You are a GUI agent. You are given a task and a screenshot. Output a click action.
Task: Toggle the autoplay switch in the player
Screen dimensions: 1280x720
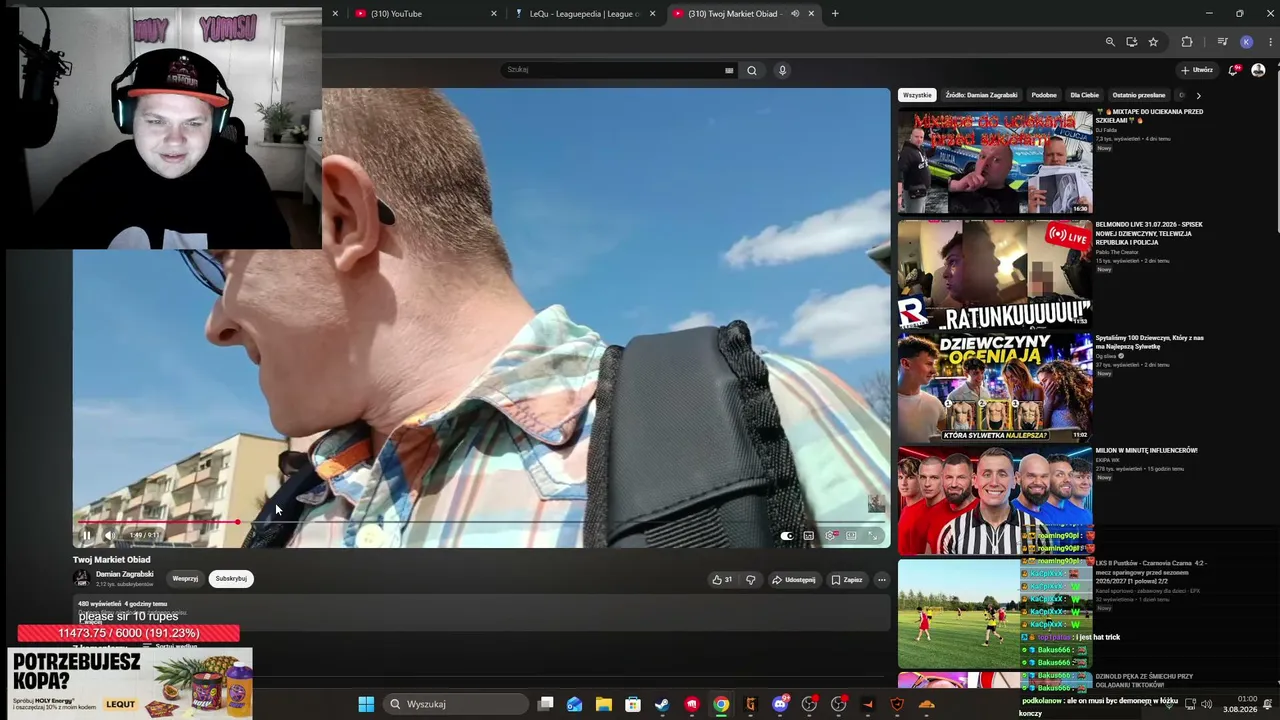(787, 536)
